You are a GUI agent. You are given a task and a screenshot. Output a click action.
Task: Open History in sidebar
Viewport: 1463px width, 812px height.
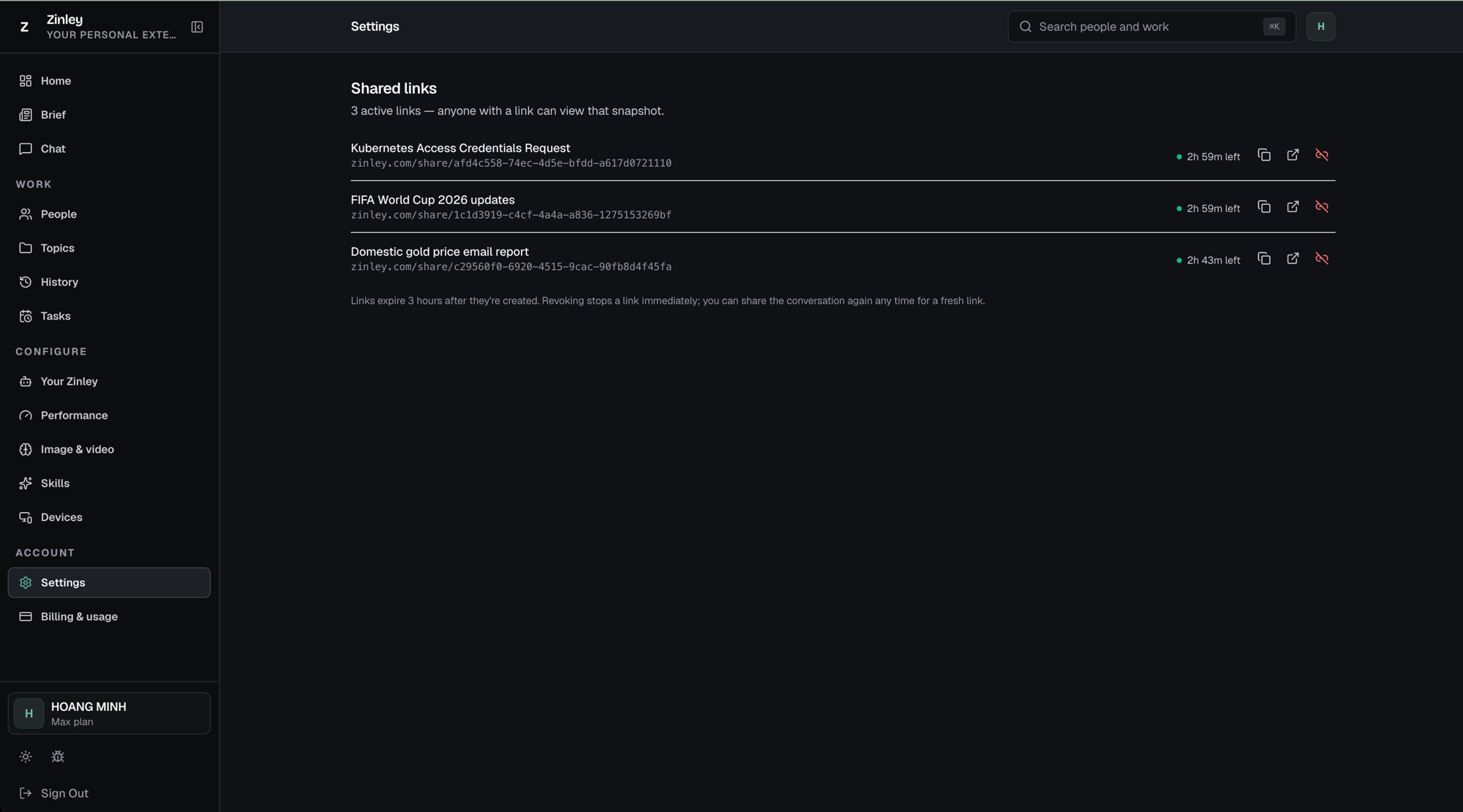[109, 282]
